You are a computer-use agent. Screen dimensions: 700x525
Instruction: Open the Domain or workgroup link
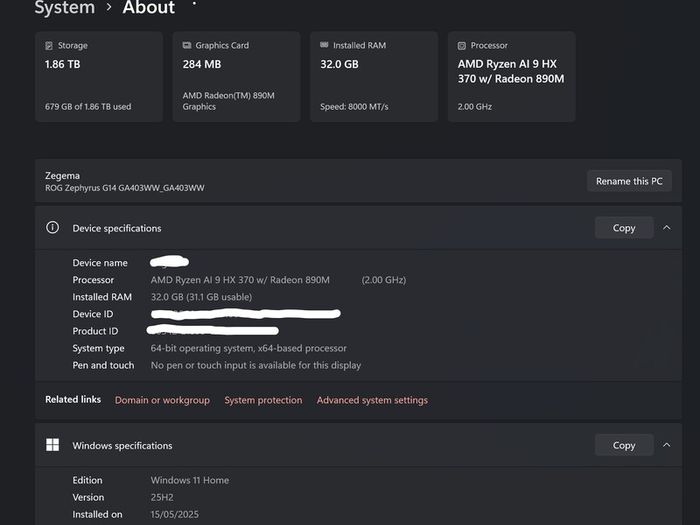pyautogui.click(x=162, y=400)
